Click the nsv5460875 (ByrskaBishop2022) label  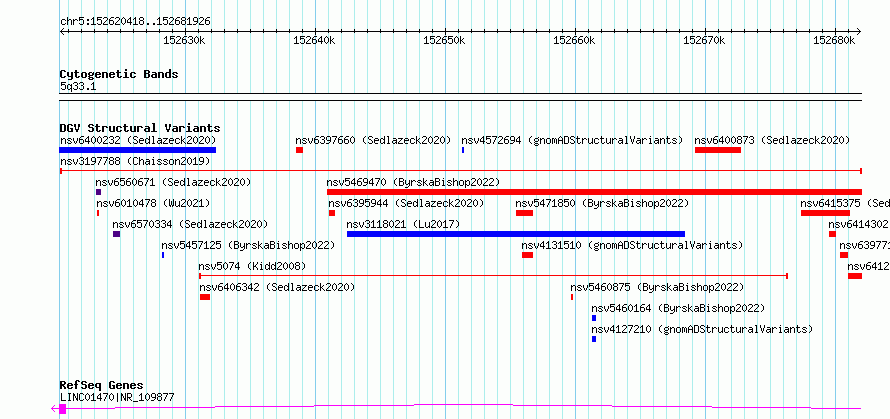[657, 287]
